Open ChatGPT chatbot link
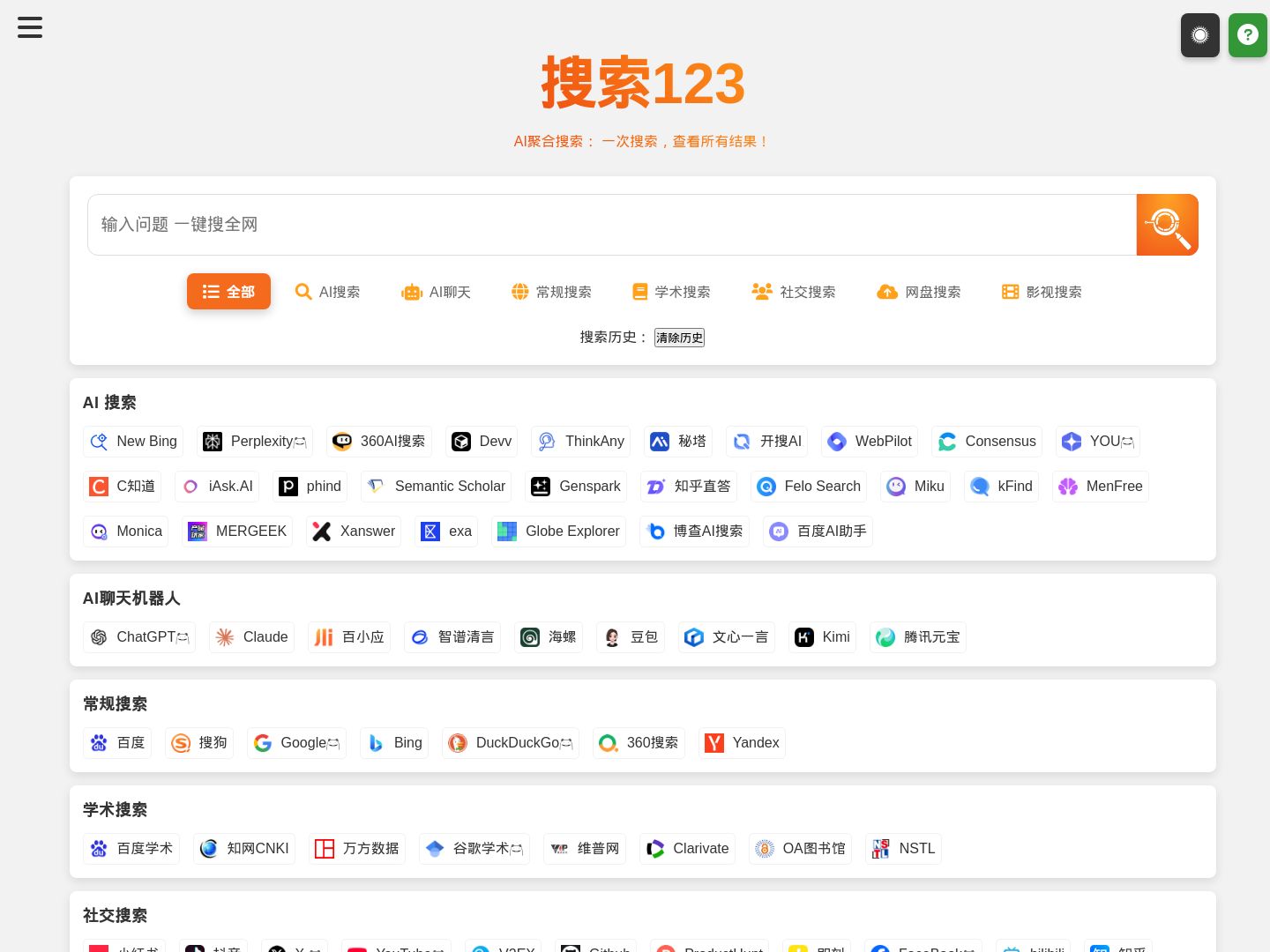This screenshot has height=952, width=1270. [x=139, y=637]
